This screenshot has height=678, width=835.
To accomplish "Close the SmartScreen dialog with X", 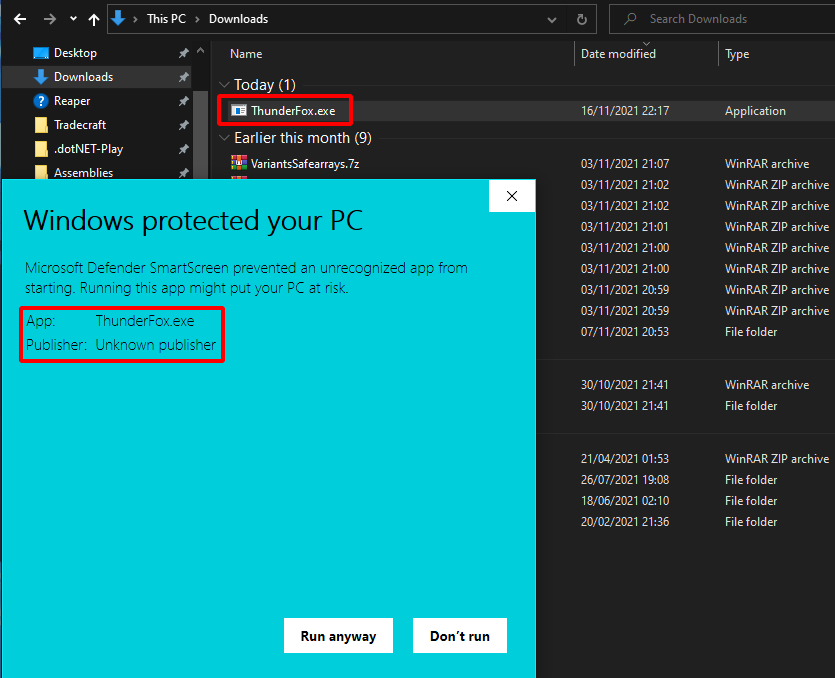I will 512,196.
